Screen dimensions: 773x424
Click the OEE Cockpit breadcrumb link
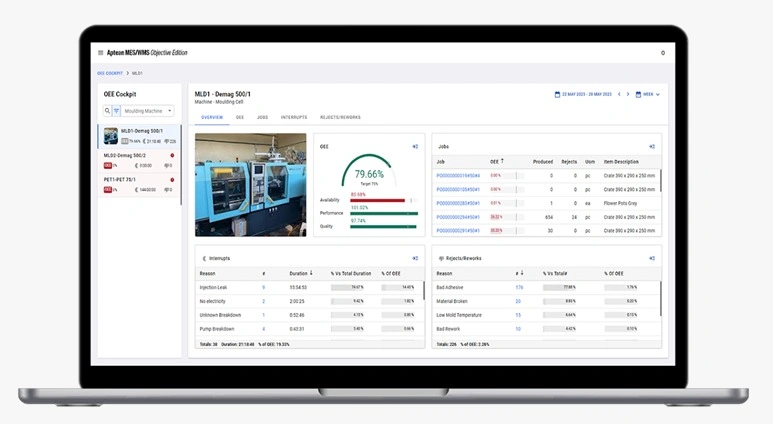coord(110,73)
